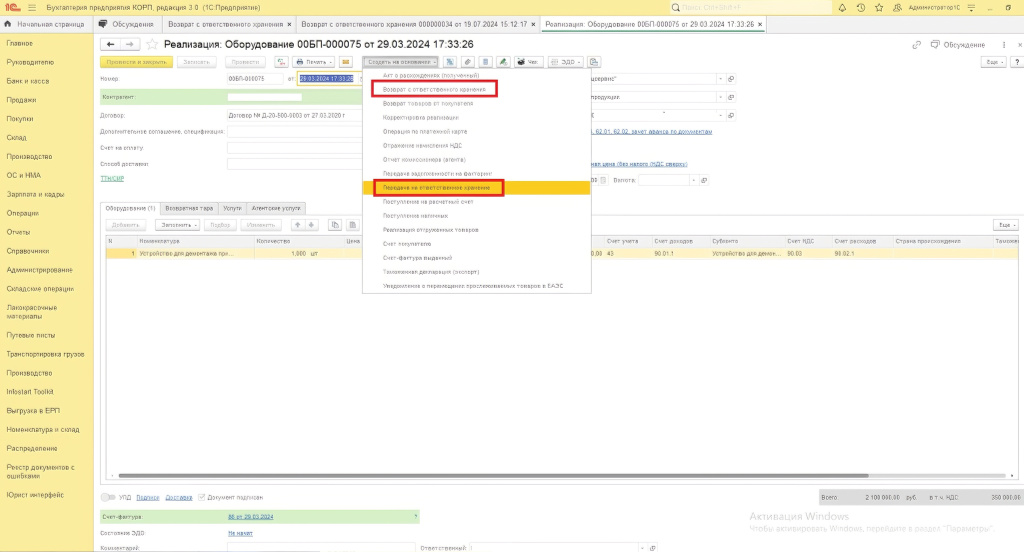Click the Провести и закрыть button

click(137, 62)
